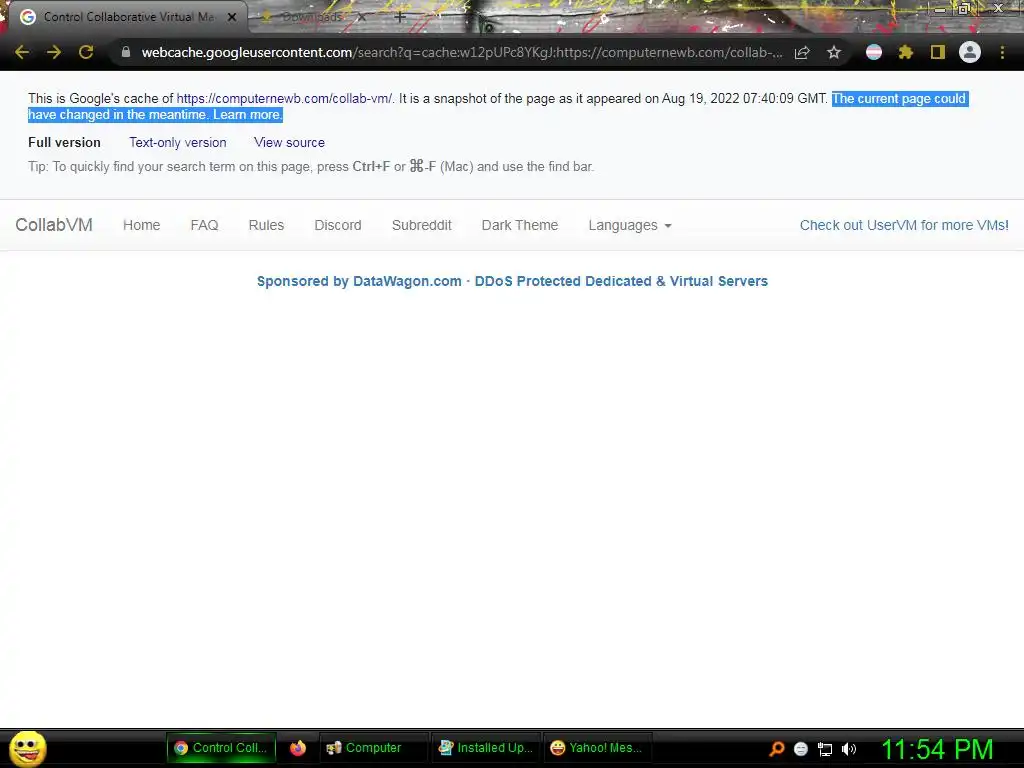Viewport: 1024px width, 768px height.
Task: Open the striped flag extension icon
Action: 874,52
